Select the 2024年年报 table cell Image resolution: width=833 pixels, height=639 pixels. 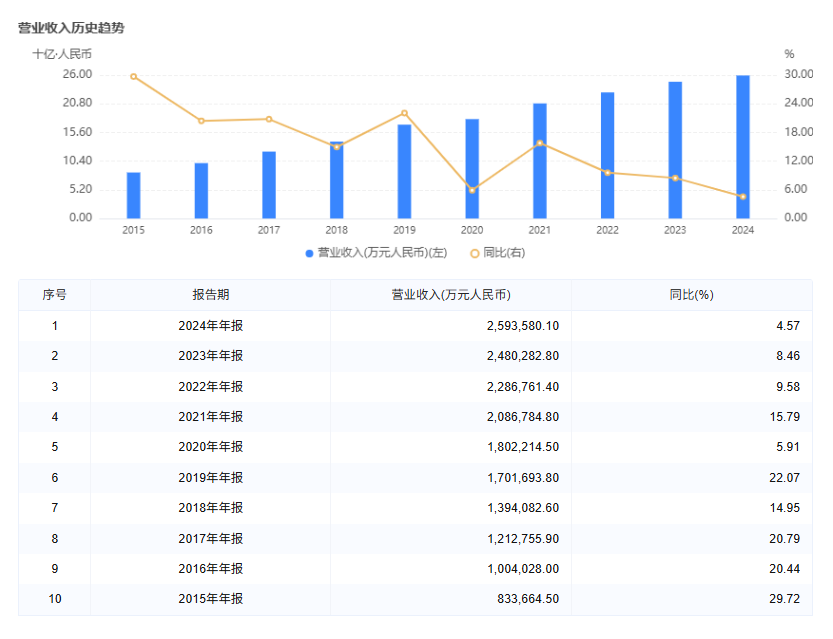tap(211, 326)
